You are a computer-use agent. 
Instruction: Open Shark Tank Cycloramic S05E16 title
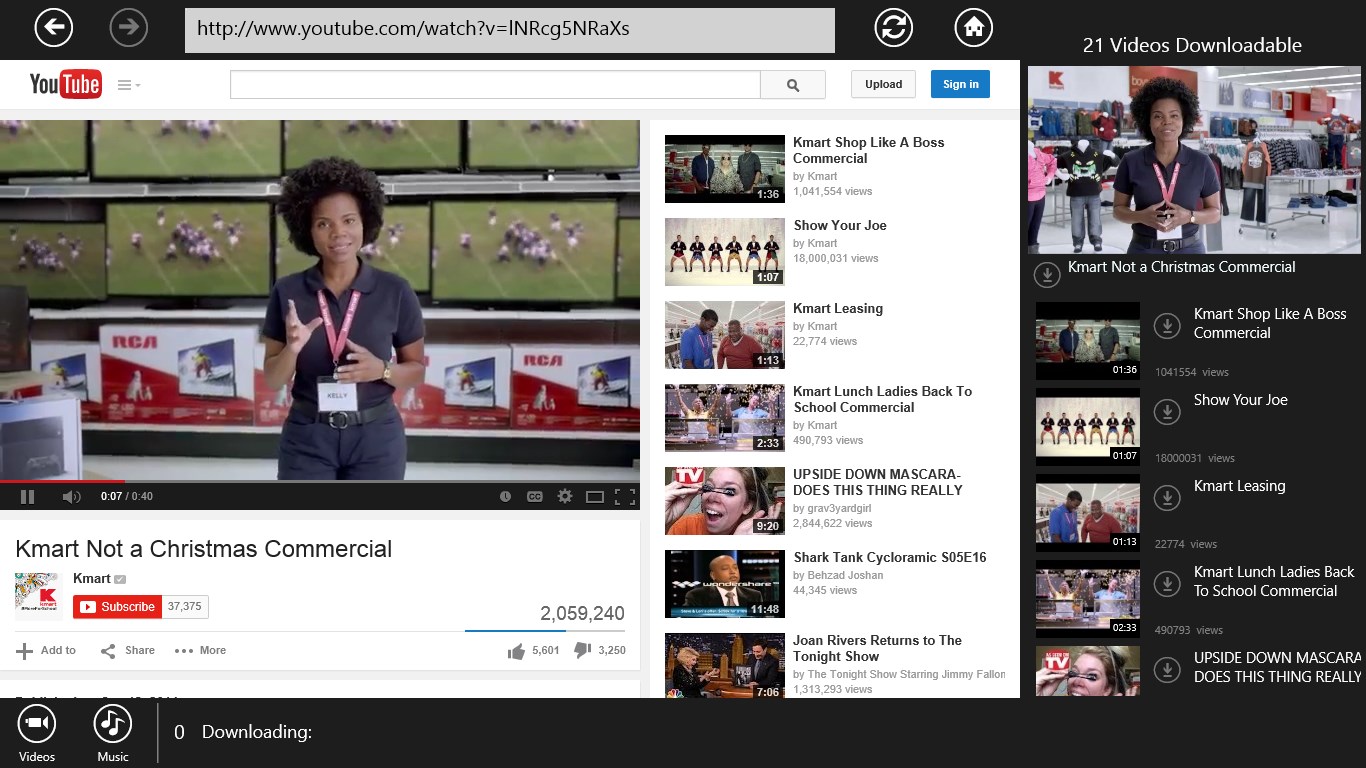889,557
